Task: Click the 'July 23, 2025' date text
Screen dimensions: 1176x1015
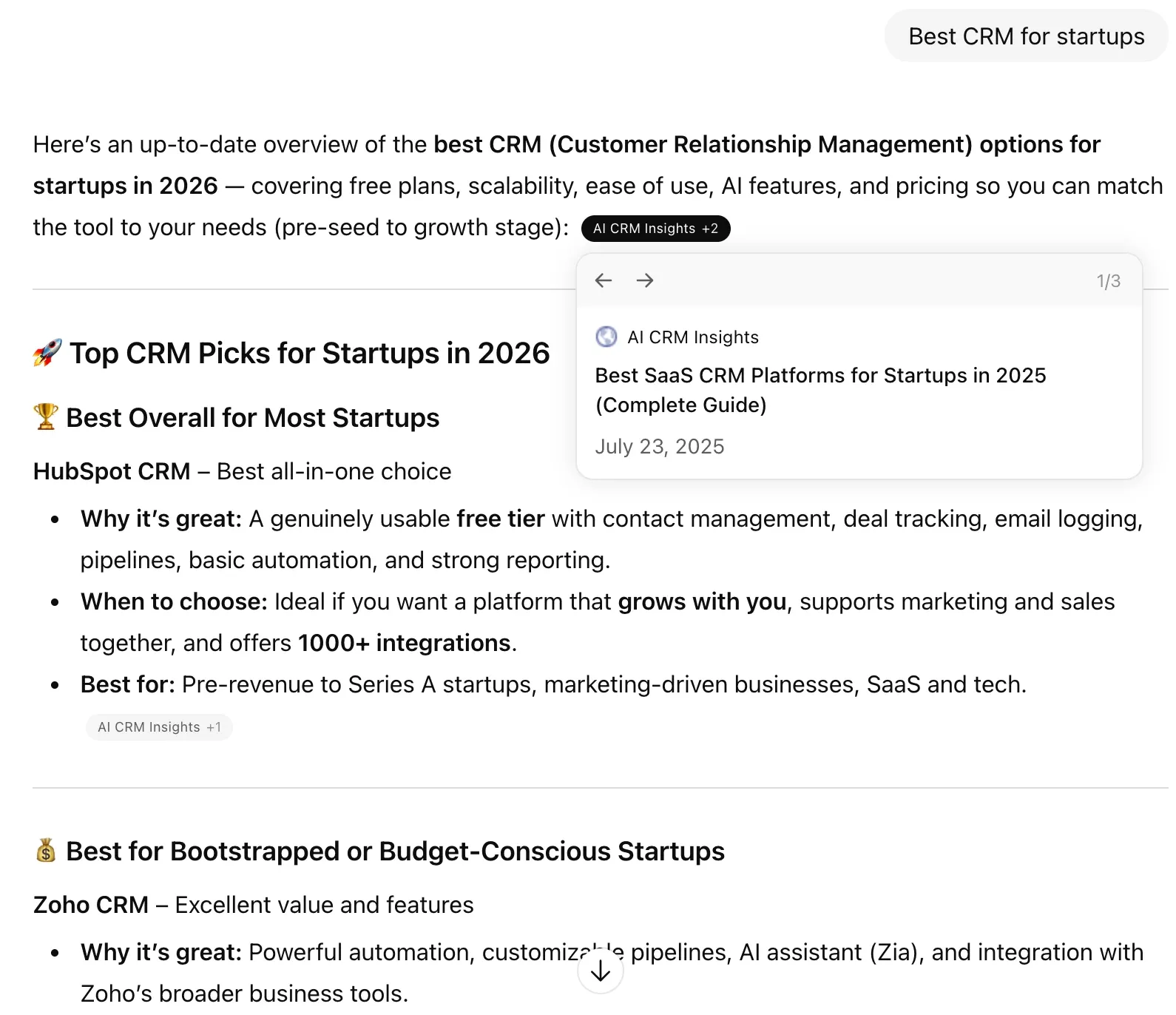Action: pyautogui.click(x=660, y=447)
